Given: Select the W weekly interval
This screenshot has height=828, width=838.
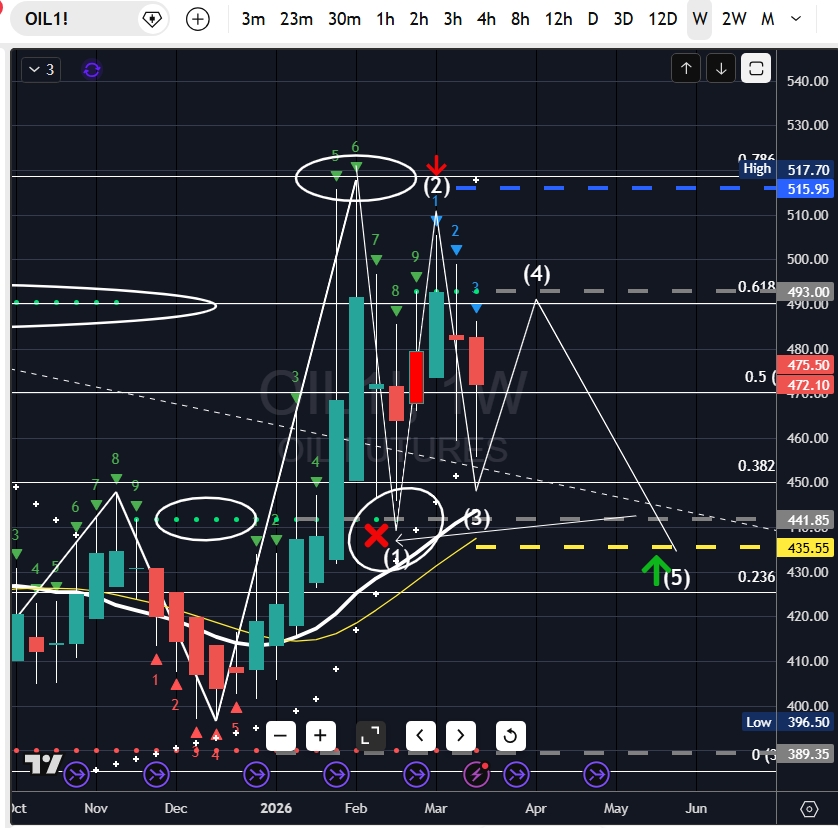Looking at the screenshot, I should pos(700,19).
